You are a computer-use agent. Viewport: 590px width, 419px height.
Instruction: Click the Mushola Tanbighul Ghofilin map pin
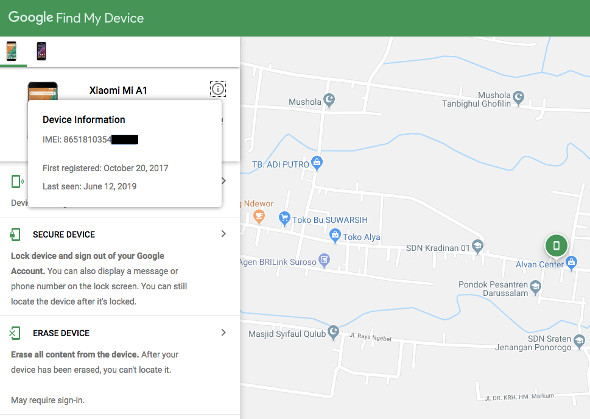[x=519, y=98]
